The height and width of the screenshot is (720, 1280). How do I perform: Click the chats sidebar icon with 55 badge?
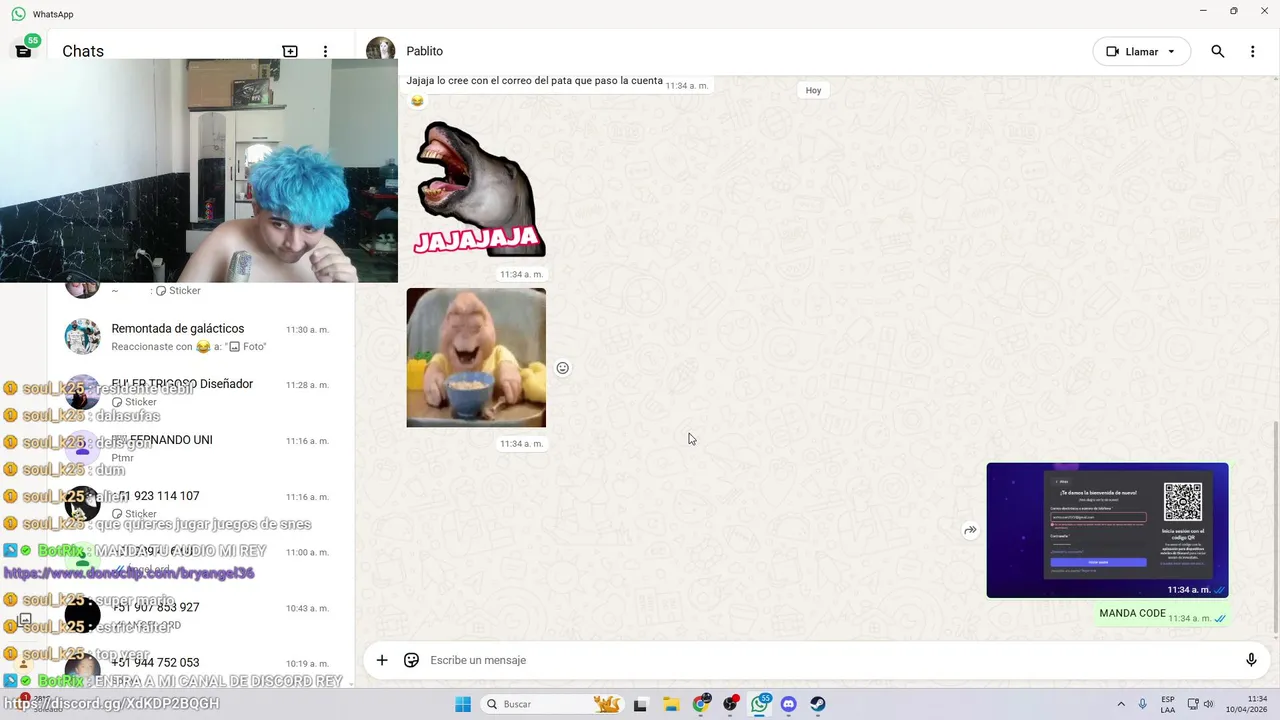pyautogui.click(x=24, y=49)
